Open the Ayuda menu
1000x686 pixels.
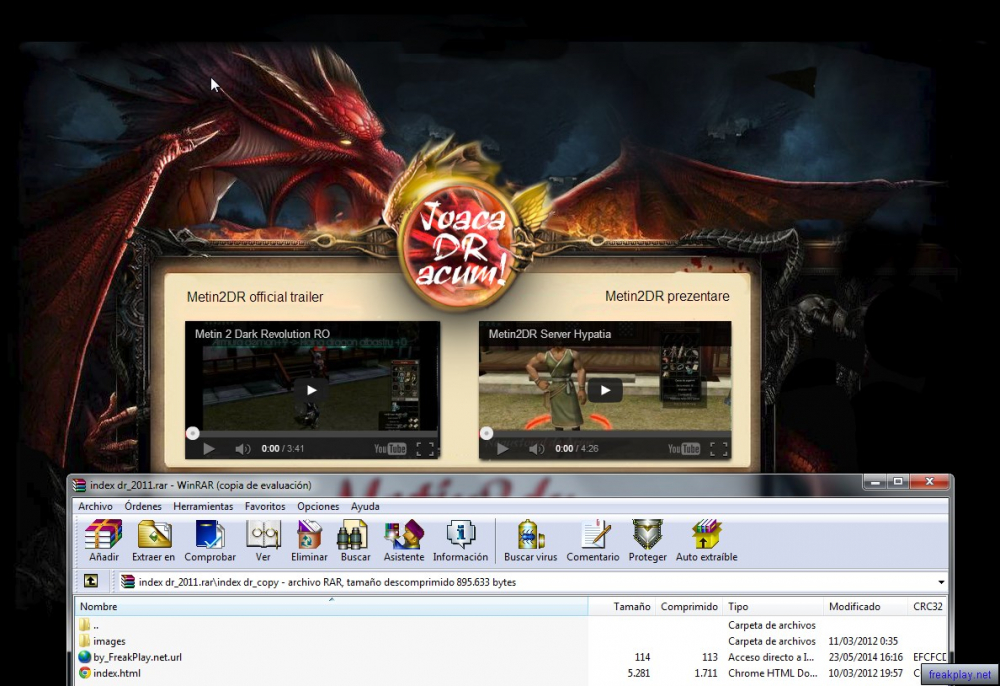click(365, 506)
